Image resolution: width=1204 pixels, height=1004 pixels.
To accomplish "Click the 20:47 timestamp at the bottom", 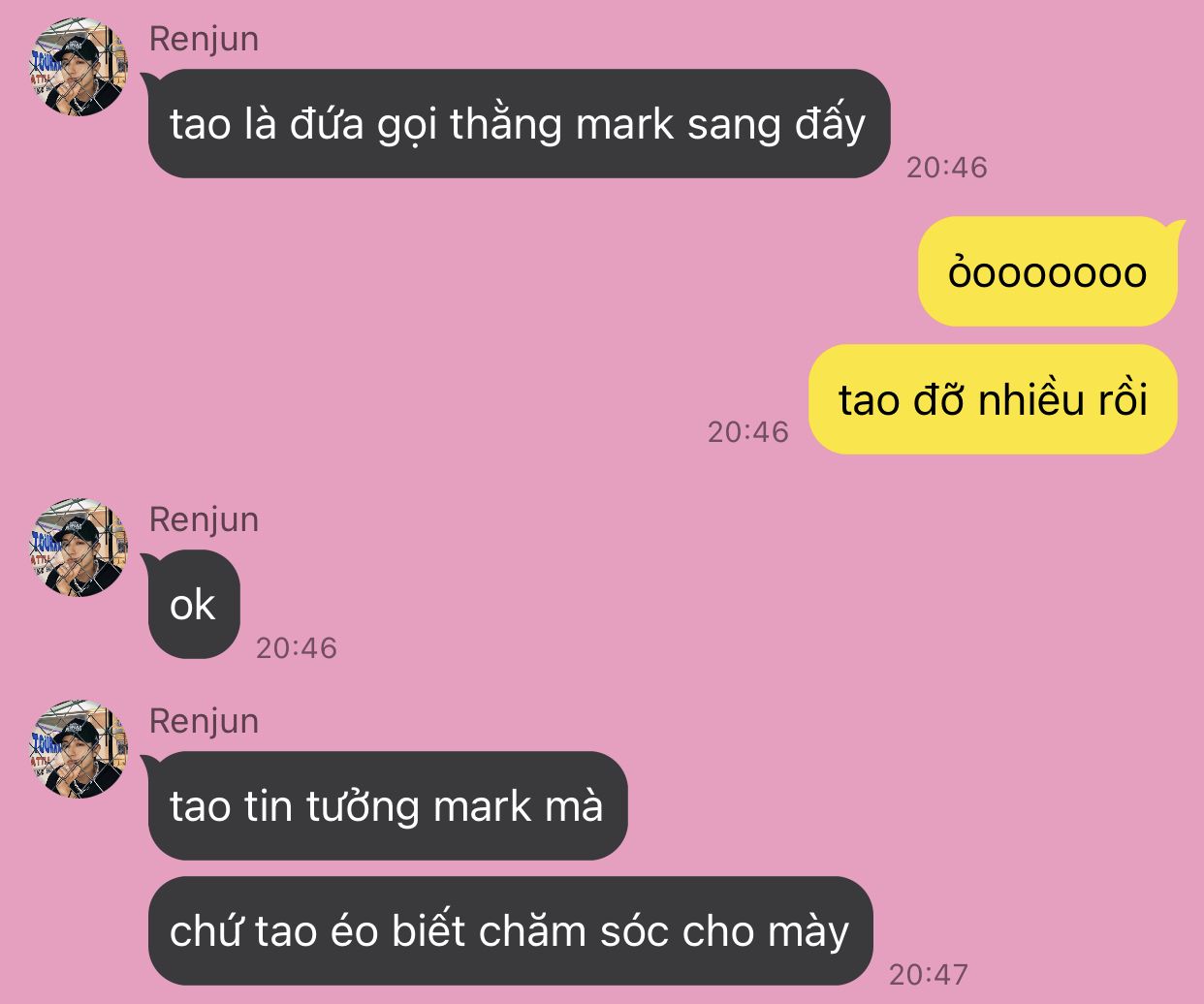I will tap(929, 974).
